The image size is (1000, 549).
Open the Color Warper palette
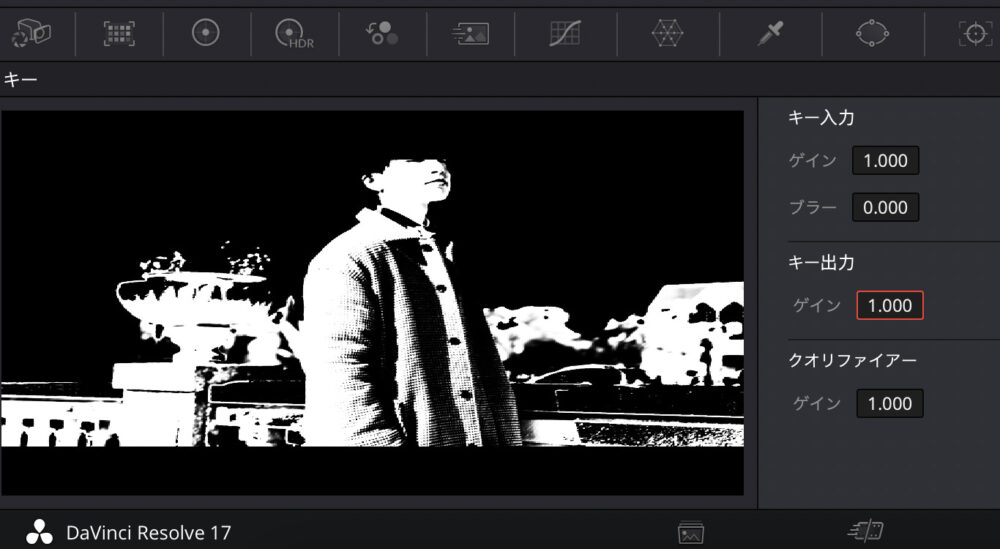[x=667, y=34]
